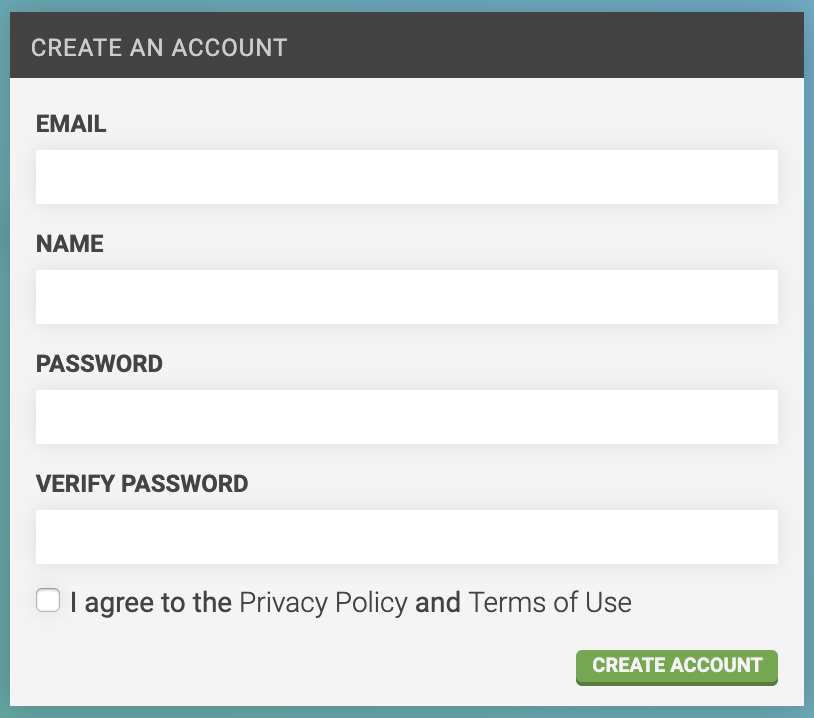Select the verify password input box
The height and width of the screenshot is (718, 814).
(x=406, y=536)
